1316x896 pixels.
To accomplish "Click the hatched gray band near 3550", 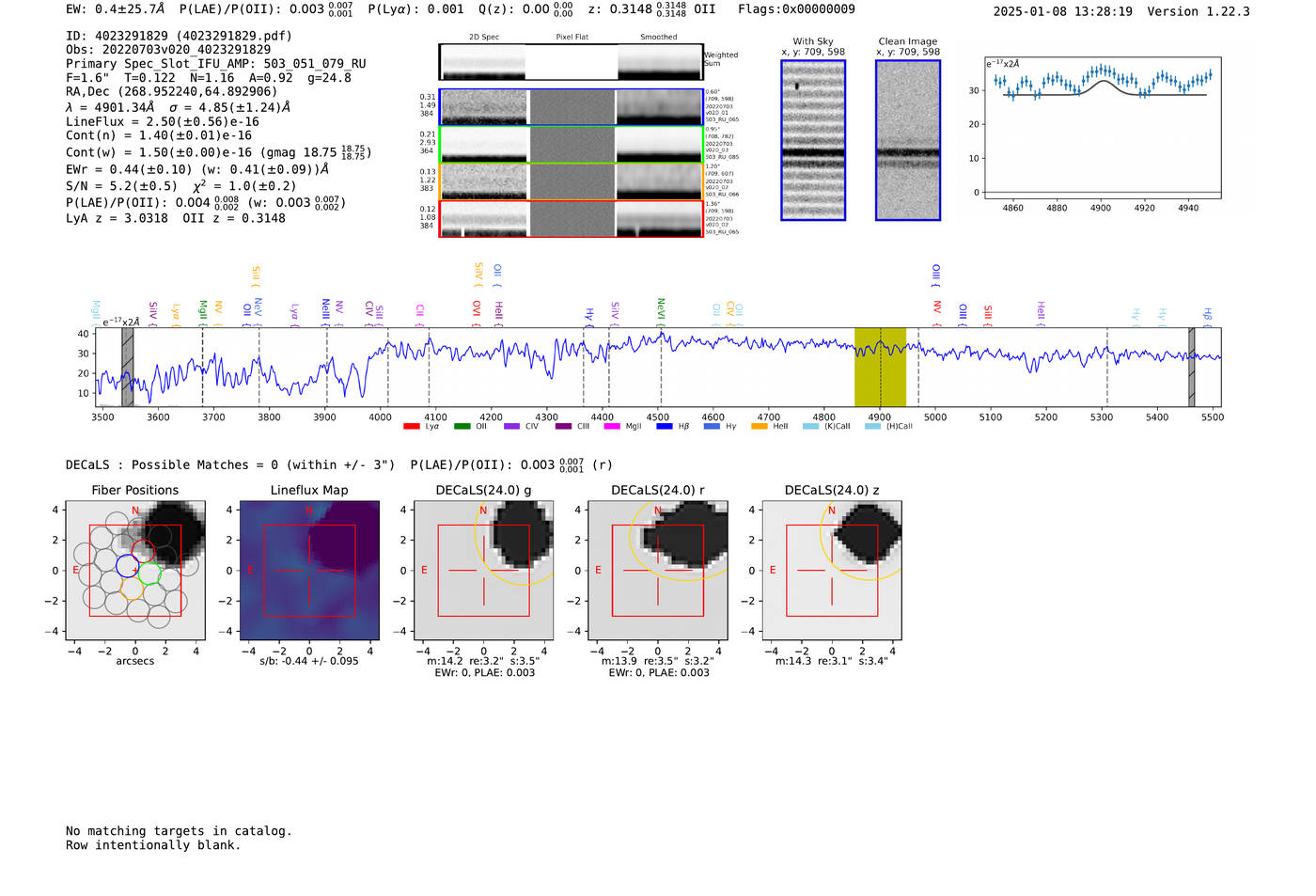I will tap(128, 367).
